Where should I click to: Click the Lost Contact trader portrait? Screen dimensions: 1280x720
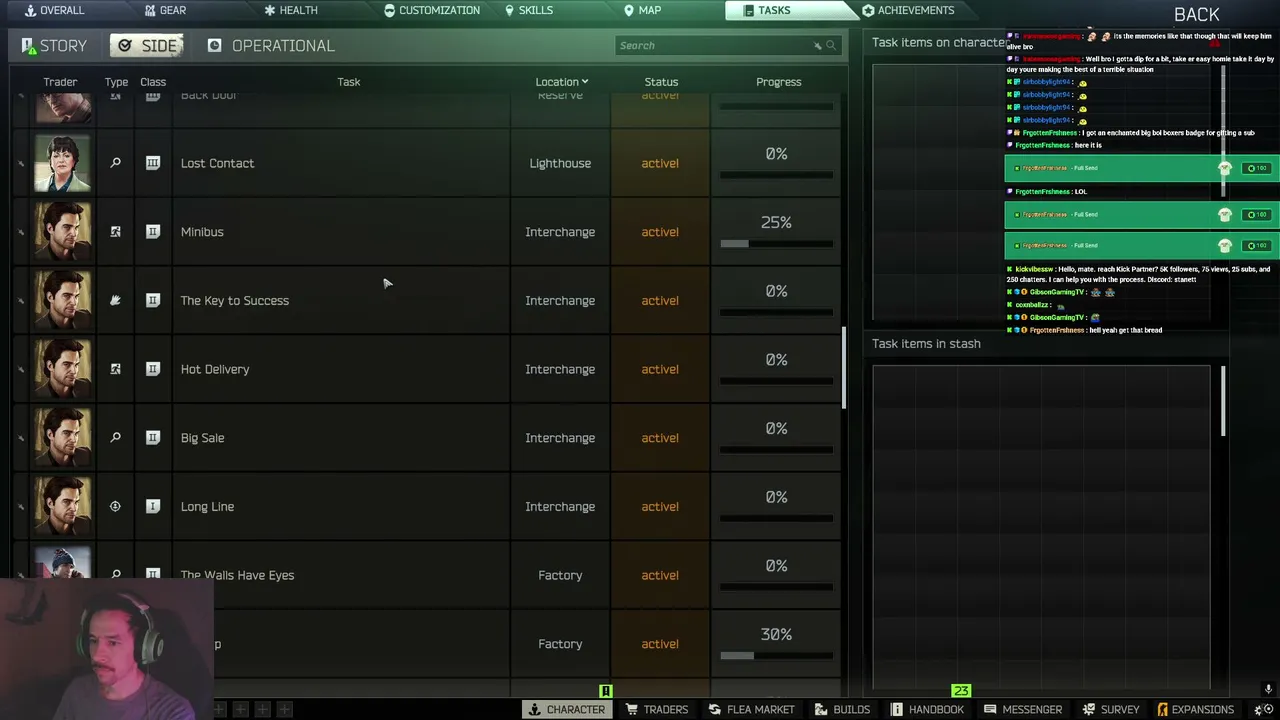tap(62, 163)
